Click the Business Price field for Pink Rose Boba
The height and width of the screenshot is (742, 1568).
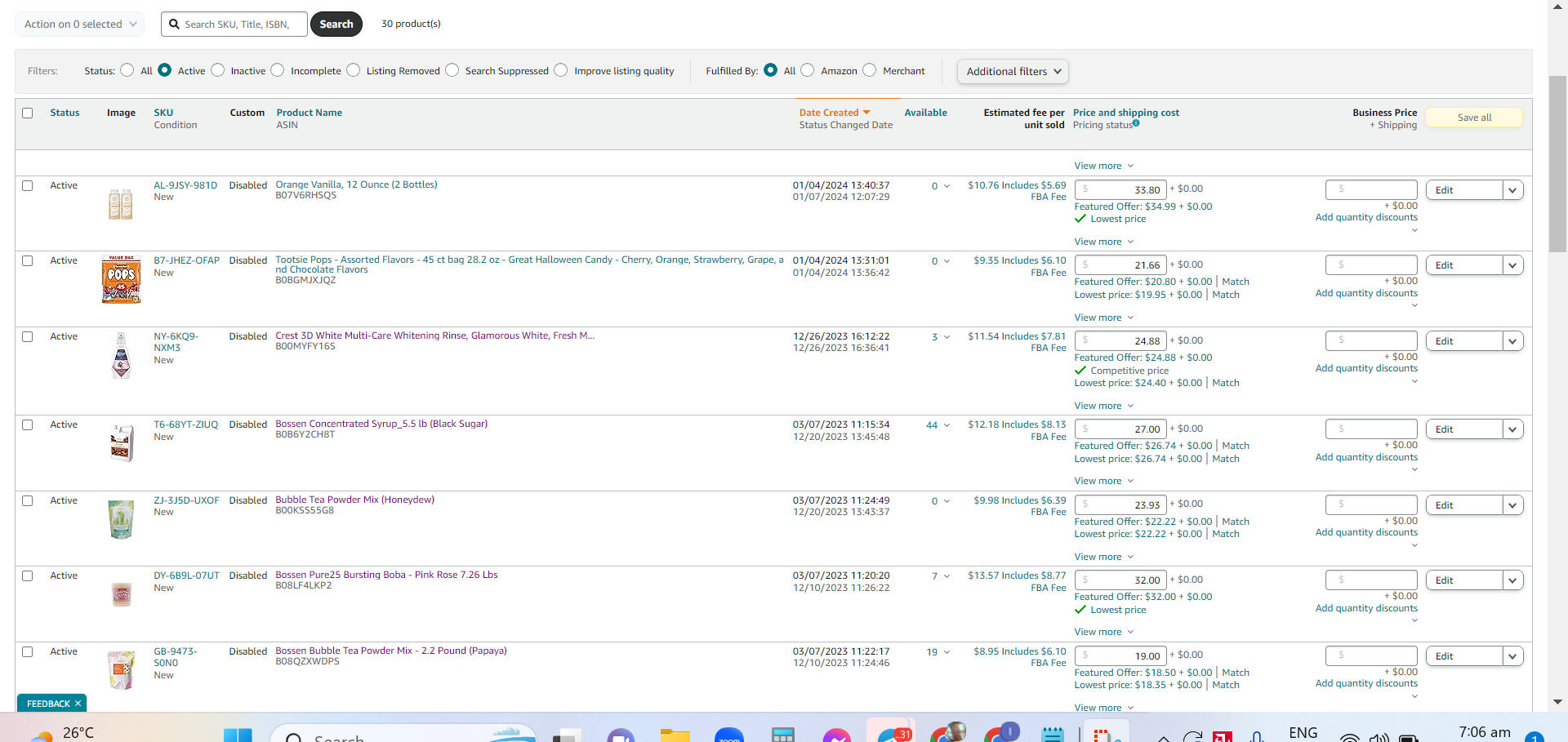click(x=1371, y=580)
